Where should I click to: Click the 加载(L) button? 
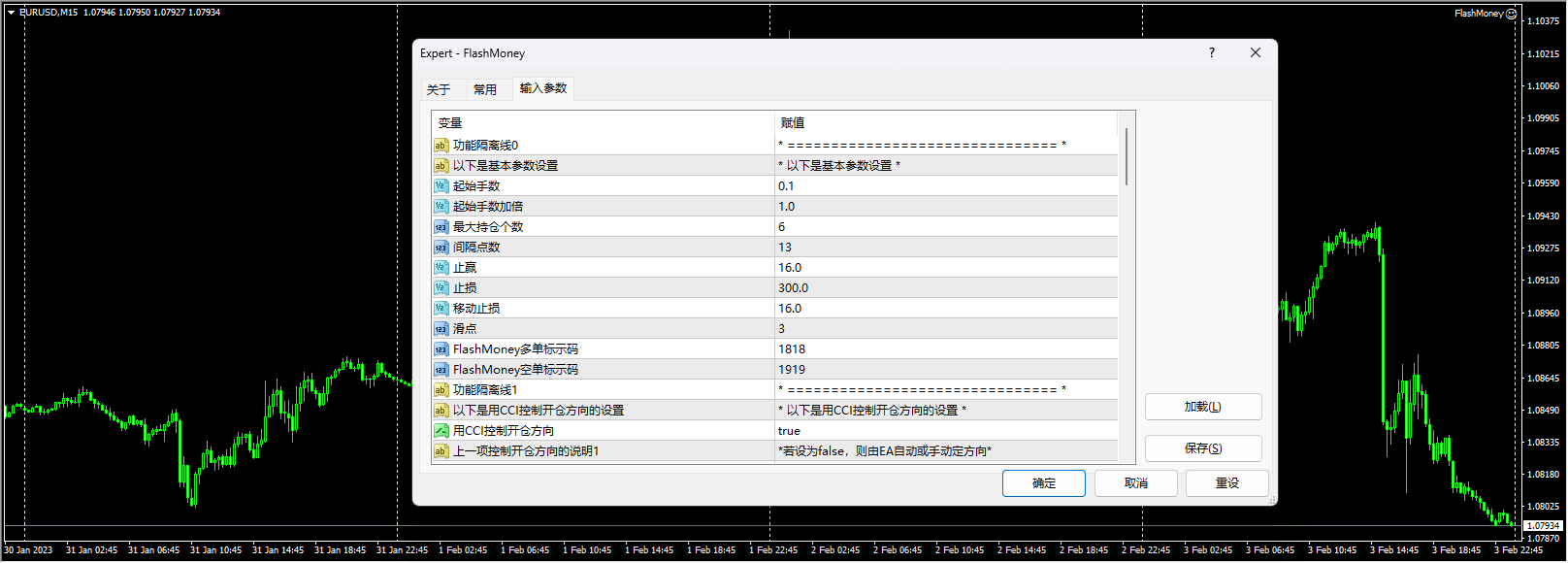1203,407
